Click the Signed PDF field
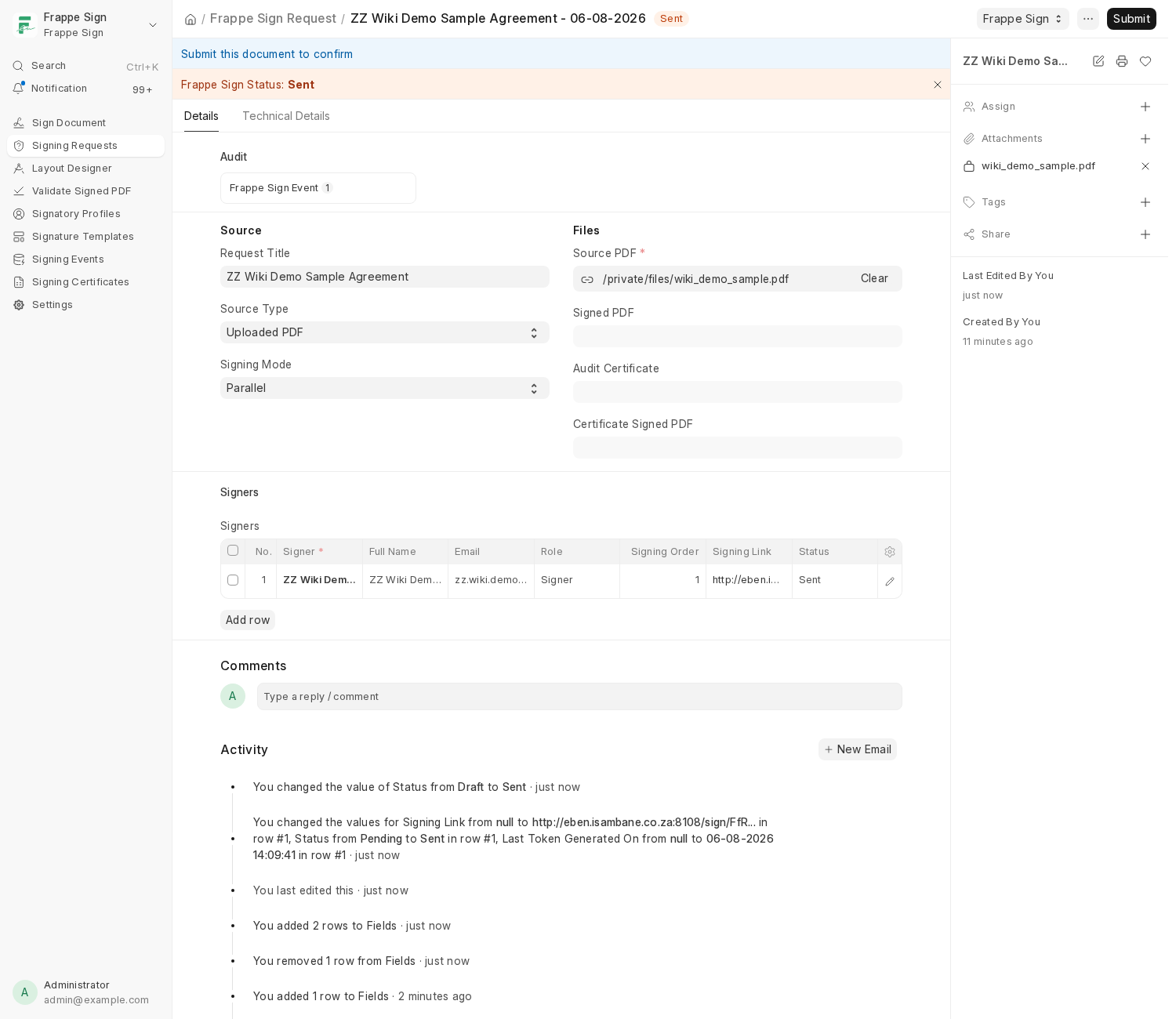 (738, 336)
